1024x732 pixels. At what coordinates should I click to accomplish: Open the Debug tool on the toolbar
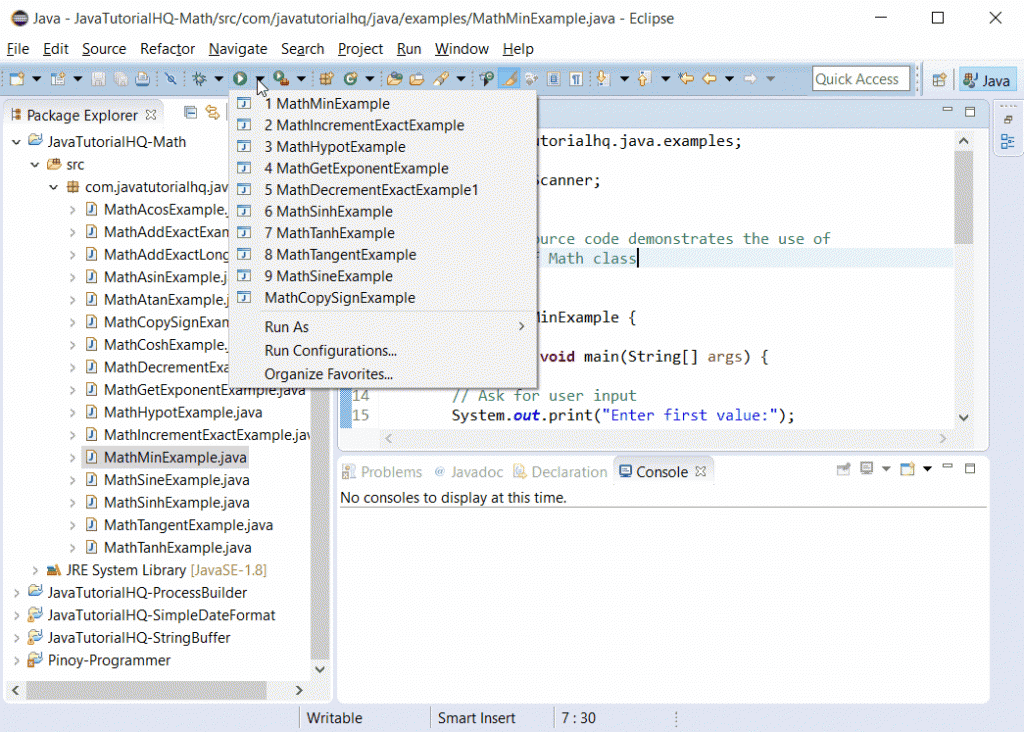point(199,79)
